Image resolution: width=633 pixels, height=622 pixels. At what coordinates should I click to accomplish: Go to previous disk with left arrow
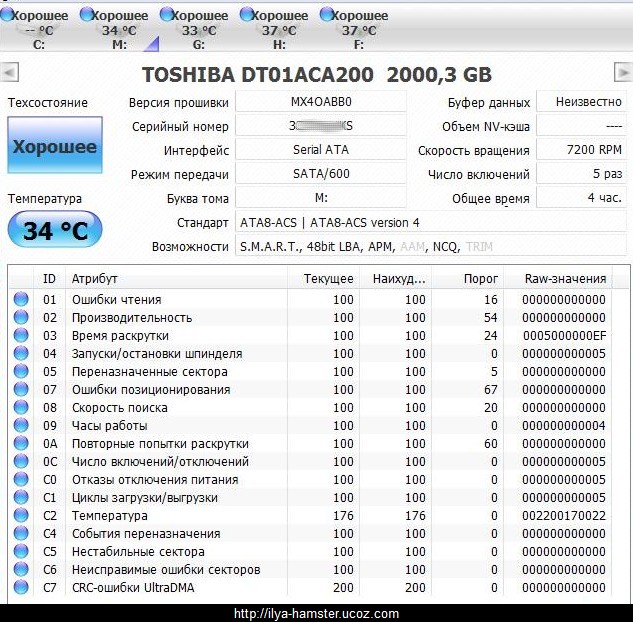(9, 73)
